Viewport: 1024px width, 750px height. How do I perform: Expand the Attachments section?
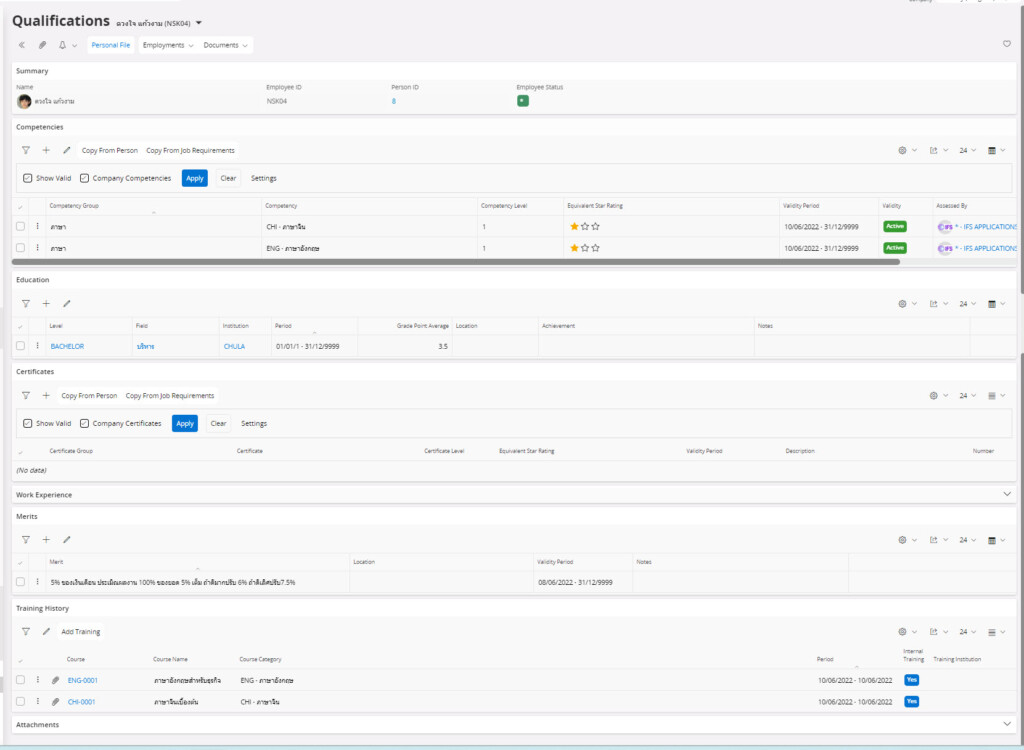[x=1006, y=724]
